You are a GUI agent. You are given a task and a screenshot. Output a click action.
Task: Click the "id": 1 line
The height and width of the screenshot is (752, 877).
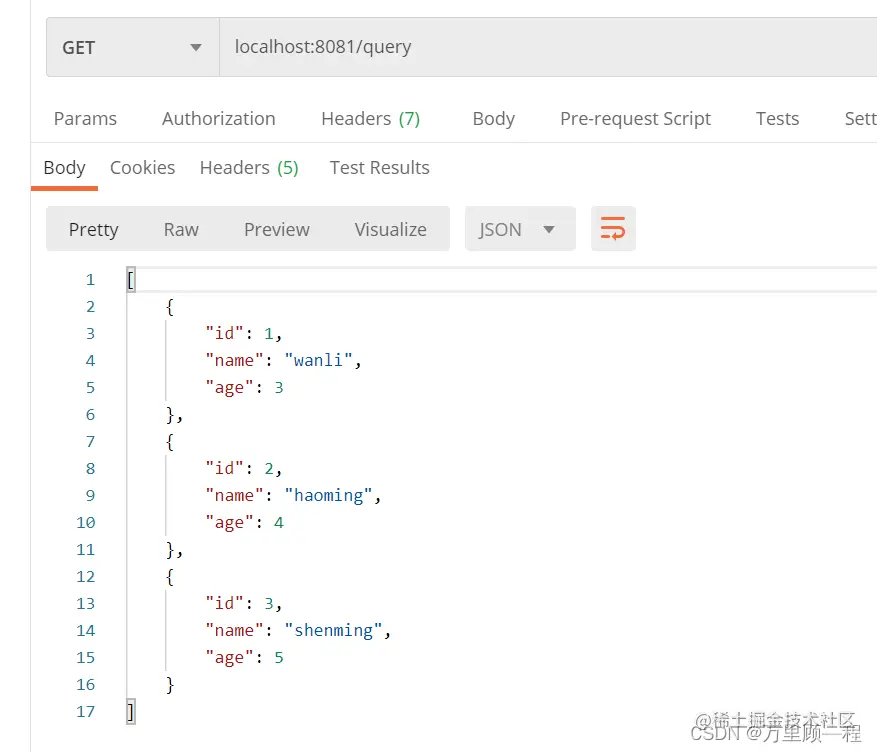pos(243,334)
